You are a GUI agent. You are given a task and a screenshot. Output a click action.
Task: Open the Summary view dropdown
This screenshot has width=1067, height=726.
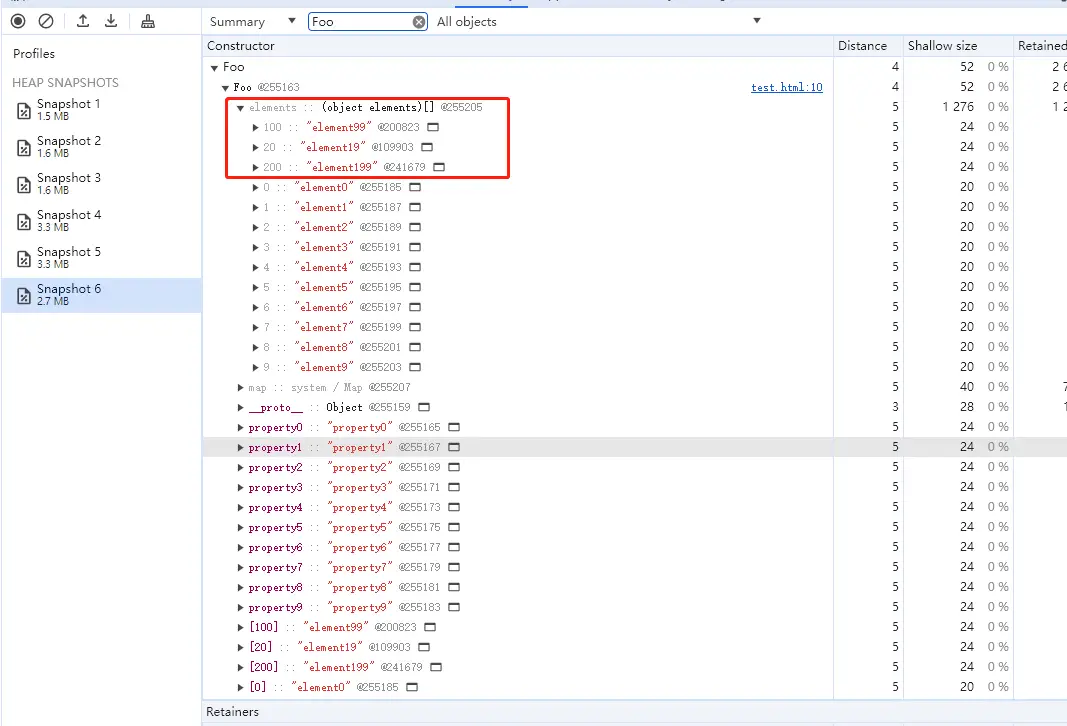click(x=252, y=21)
